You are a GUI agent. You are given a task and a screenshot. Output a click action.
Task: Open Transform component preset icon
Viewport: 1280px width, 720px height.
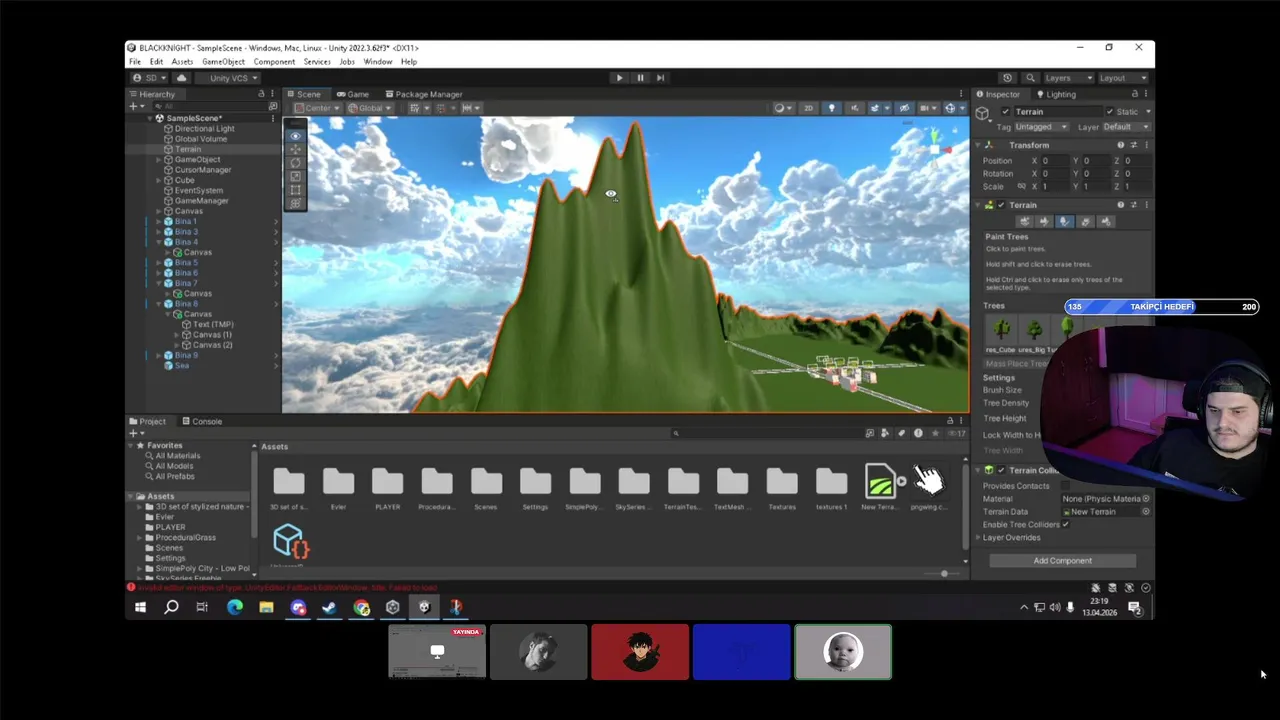(x=1132, y=145)
